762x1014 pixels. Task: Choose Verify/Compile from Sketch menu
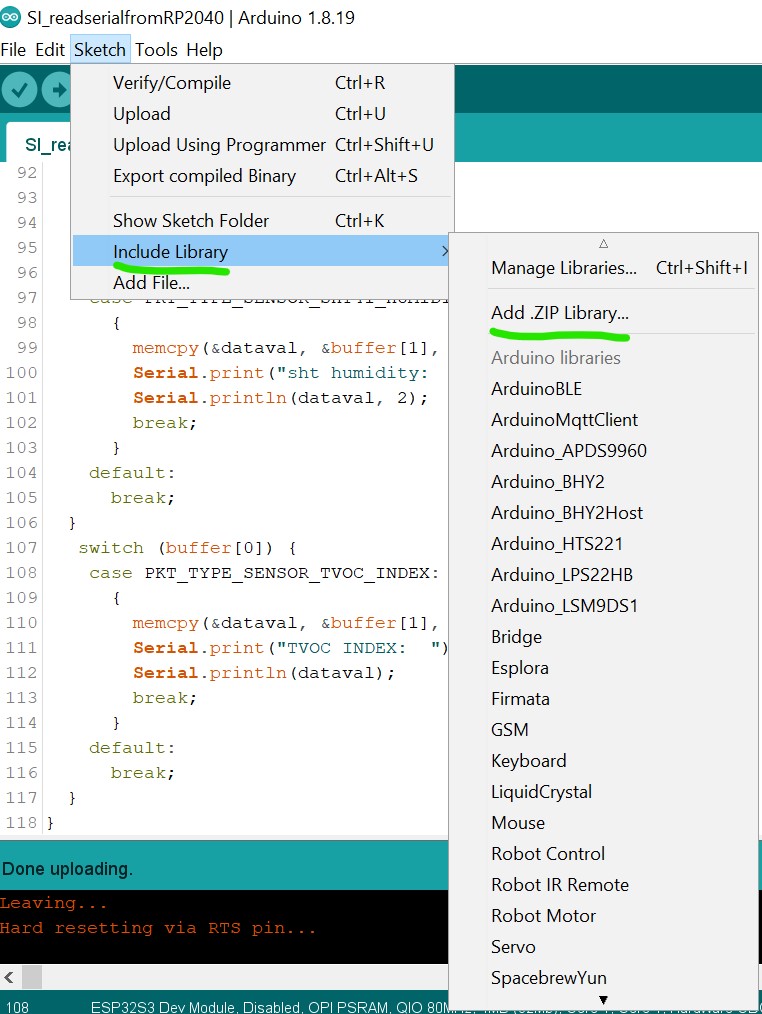pos(262,83)
